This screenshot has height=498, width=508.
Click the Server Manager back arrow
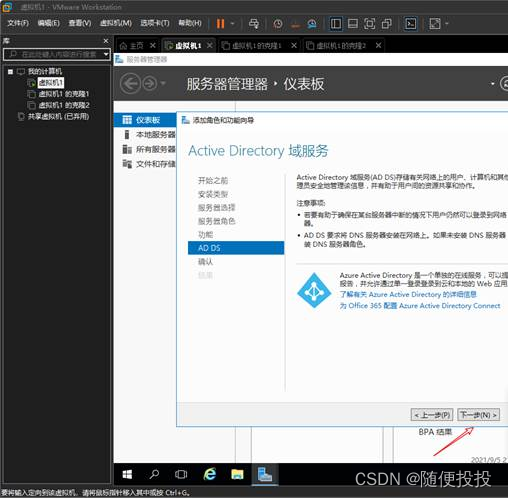coord(130,84)
